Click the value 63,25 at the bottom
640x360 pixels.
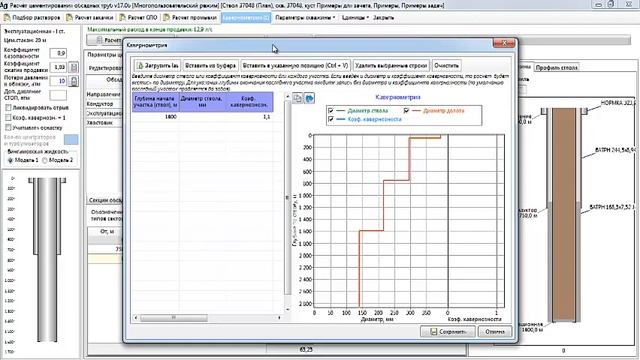click(306, 350)
